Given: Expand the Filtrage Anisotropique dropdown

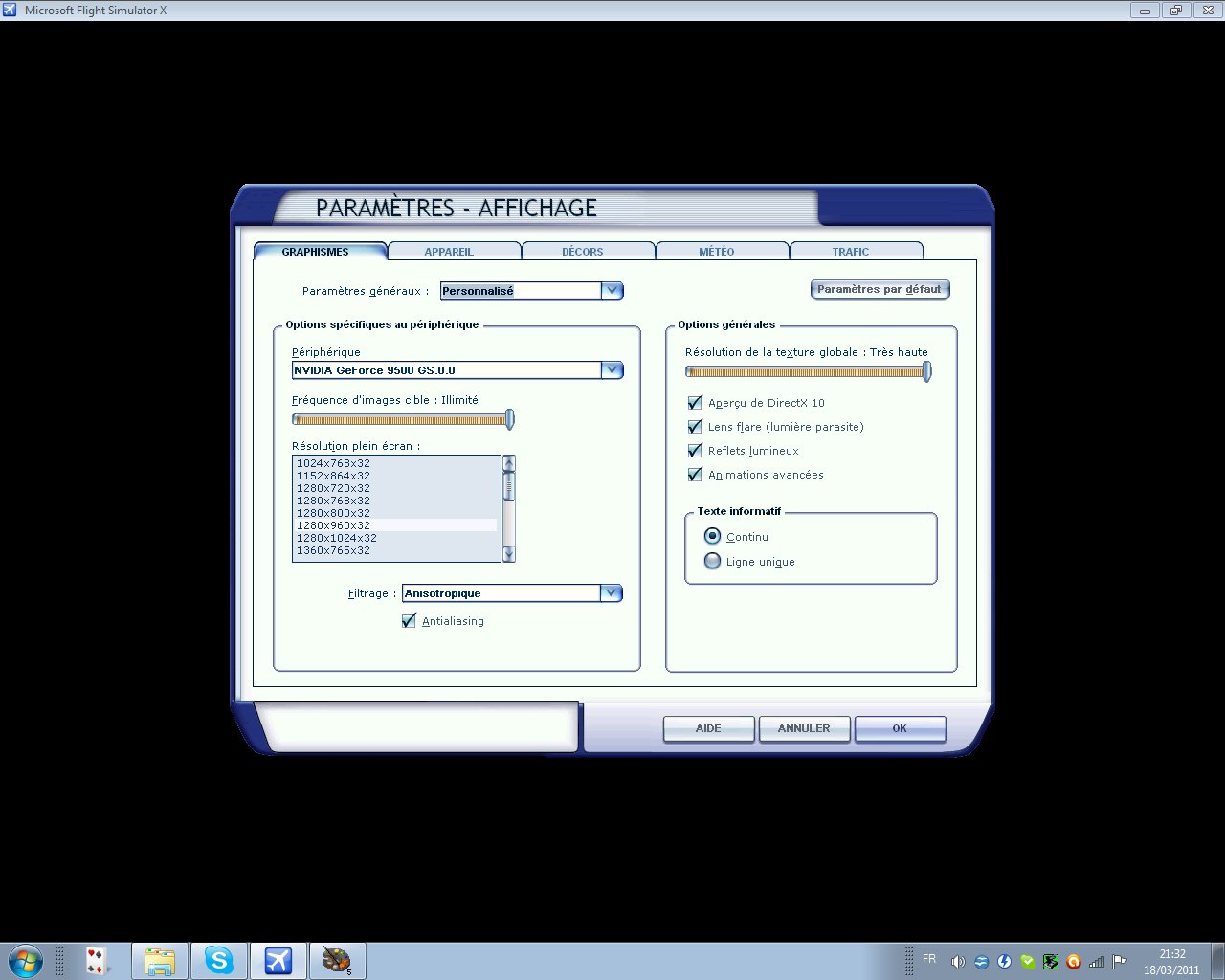Looking at the screenshot, I should 611,592.
